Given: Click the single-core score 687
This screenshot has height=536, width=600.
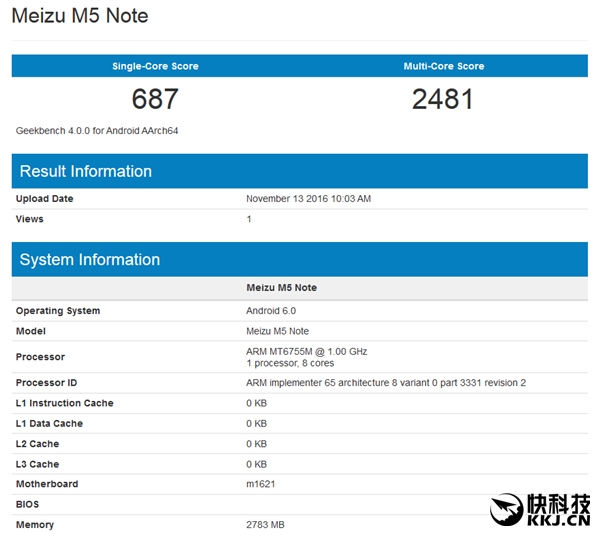Looking at the screenshot, I should coord(155,99).
